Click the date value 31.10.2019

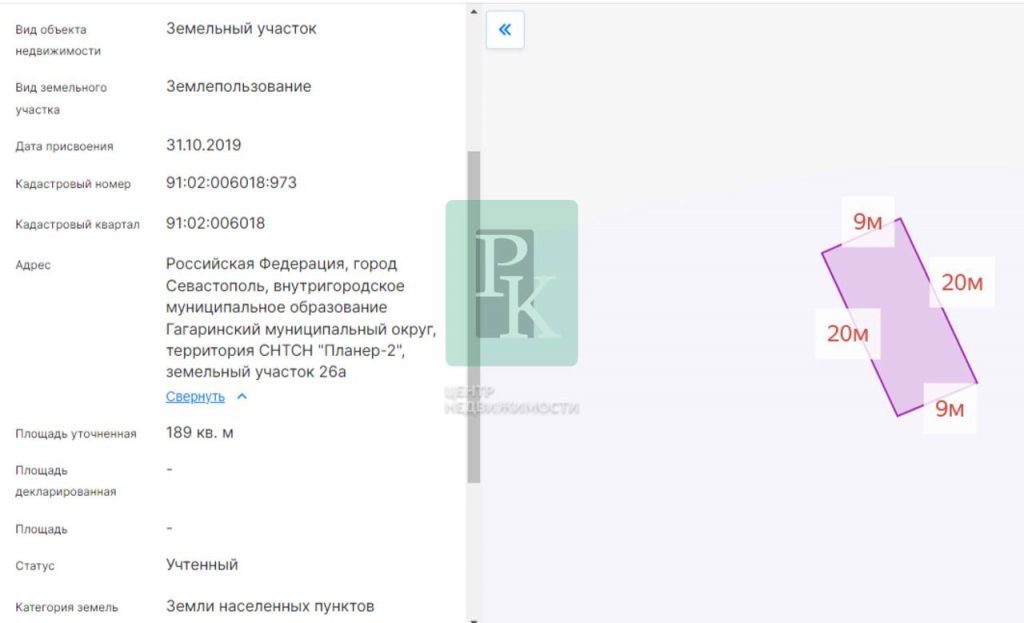point(204,145)
